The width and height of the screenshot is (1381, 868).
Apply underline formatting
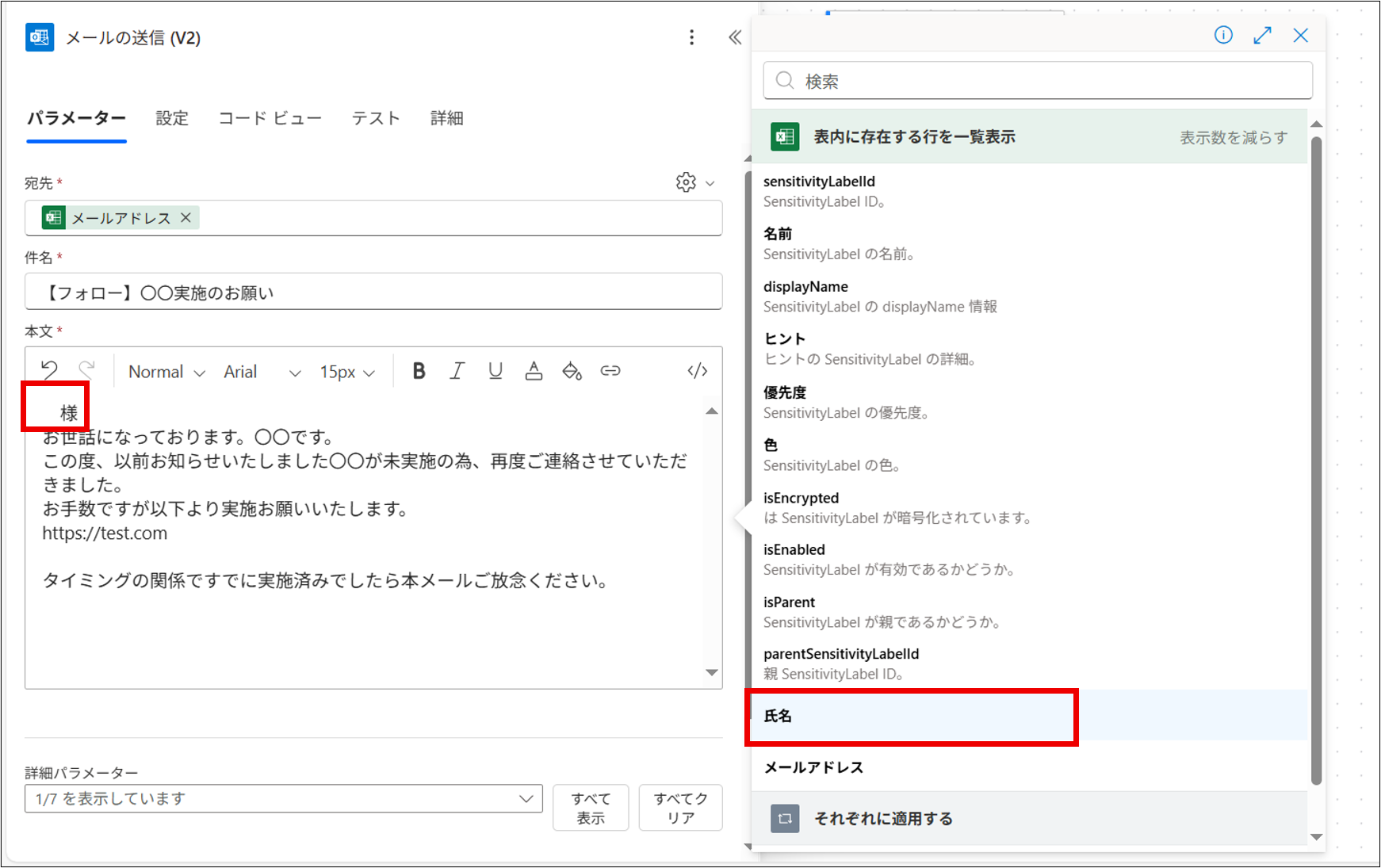[495, 371]
